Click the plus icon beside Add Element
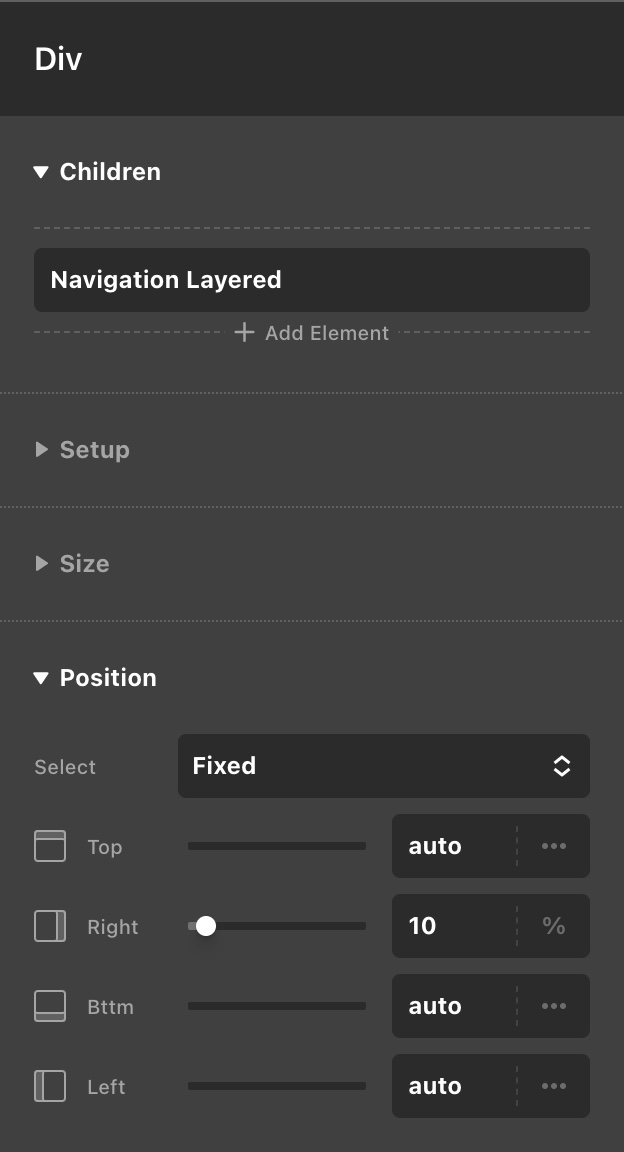The image size is (624, 1152). tap(244, 332)
